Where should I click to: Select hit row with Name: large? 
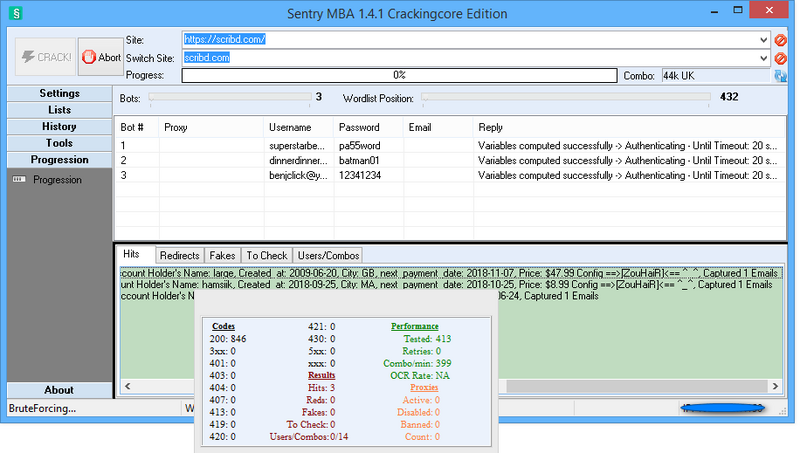[451, 273]
